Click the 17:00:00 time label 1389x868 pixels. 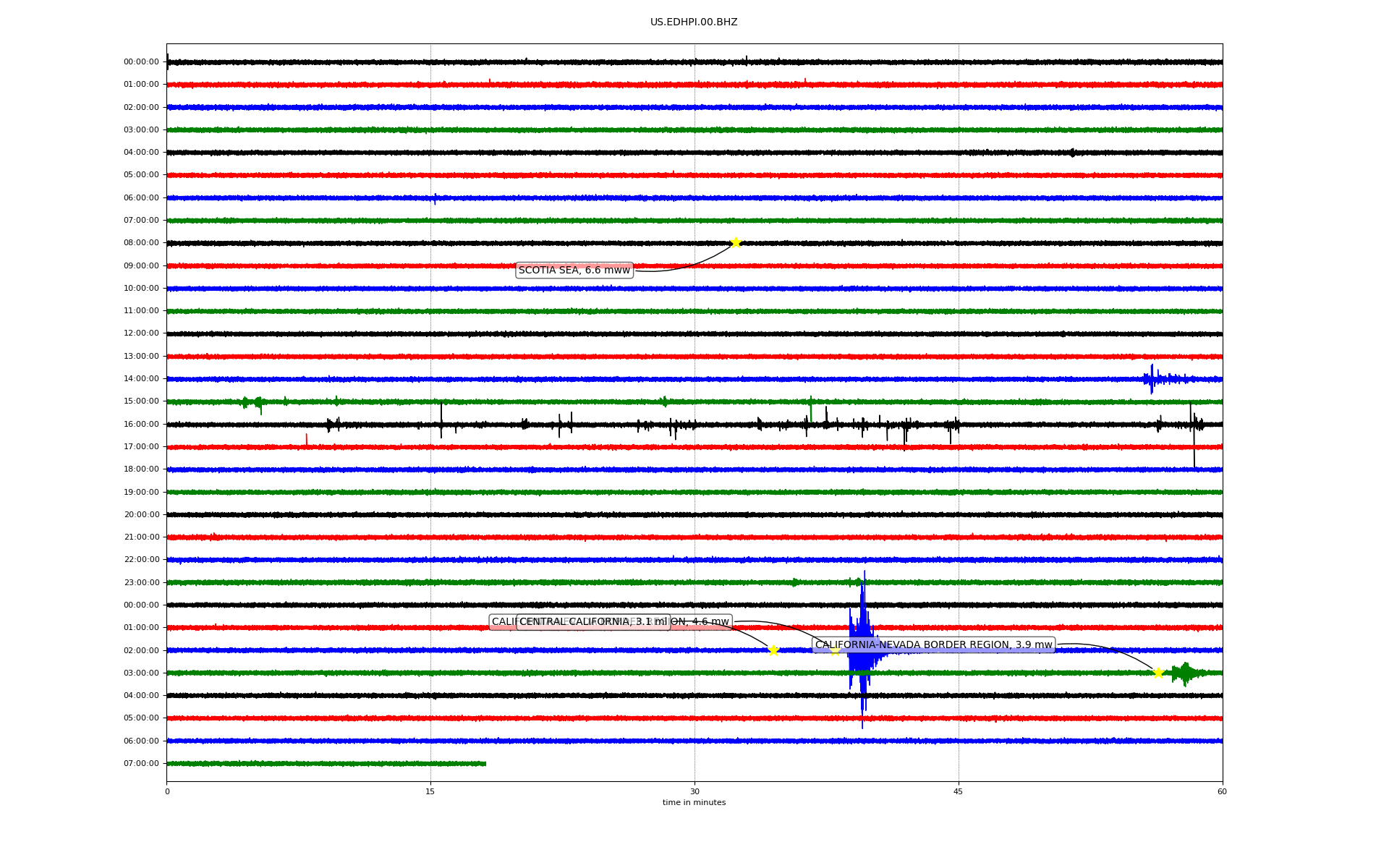click(141, 446)
